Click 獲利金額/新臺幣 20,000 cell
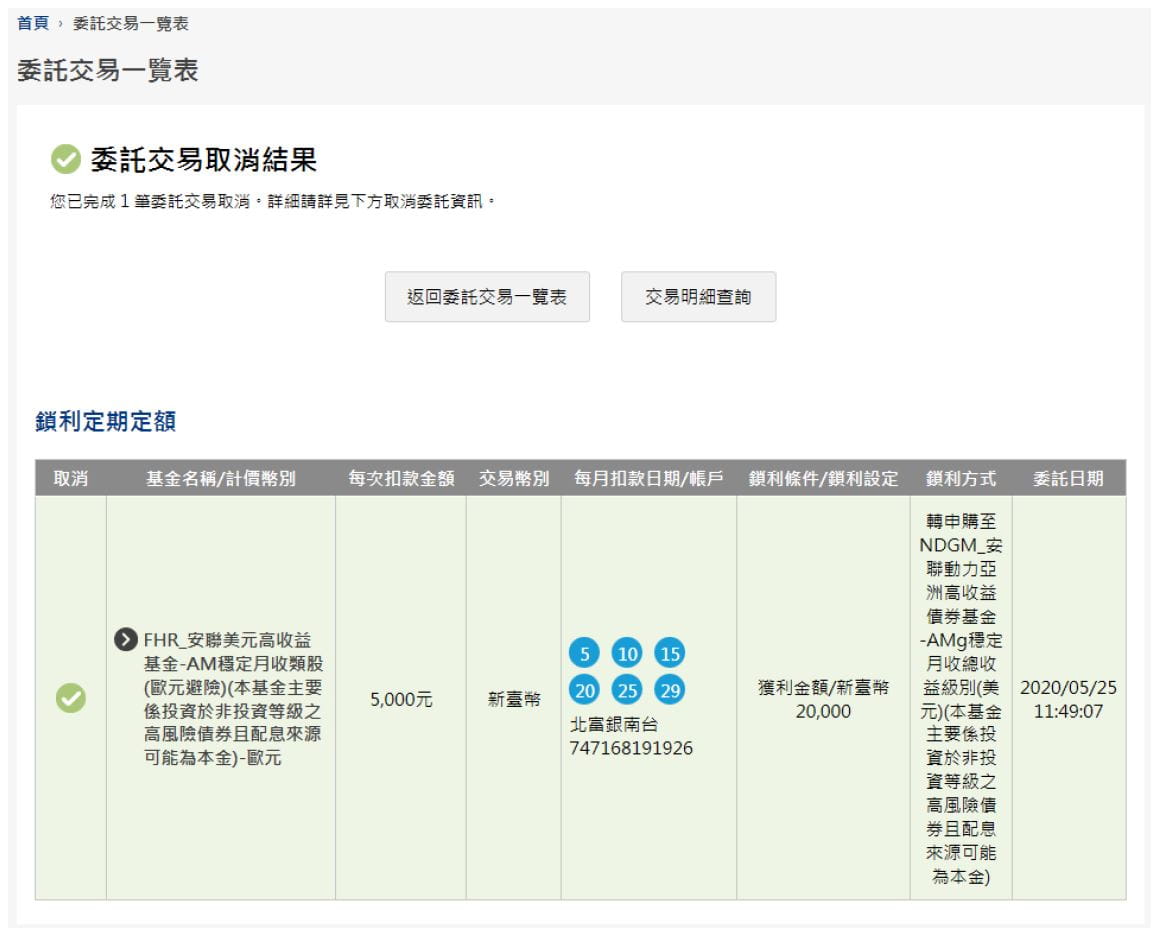This screenshot has width=1159, height=934. [x=823, y=699]
